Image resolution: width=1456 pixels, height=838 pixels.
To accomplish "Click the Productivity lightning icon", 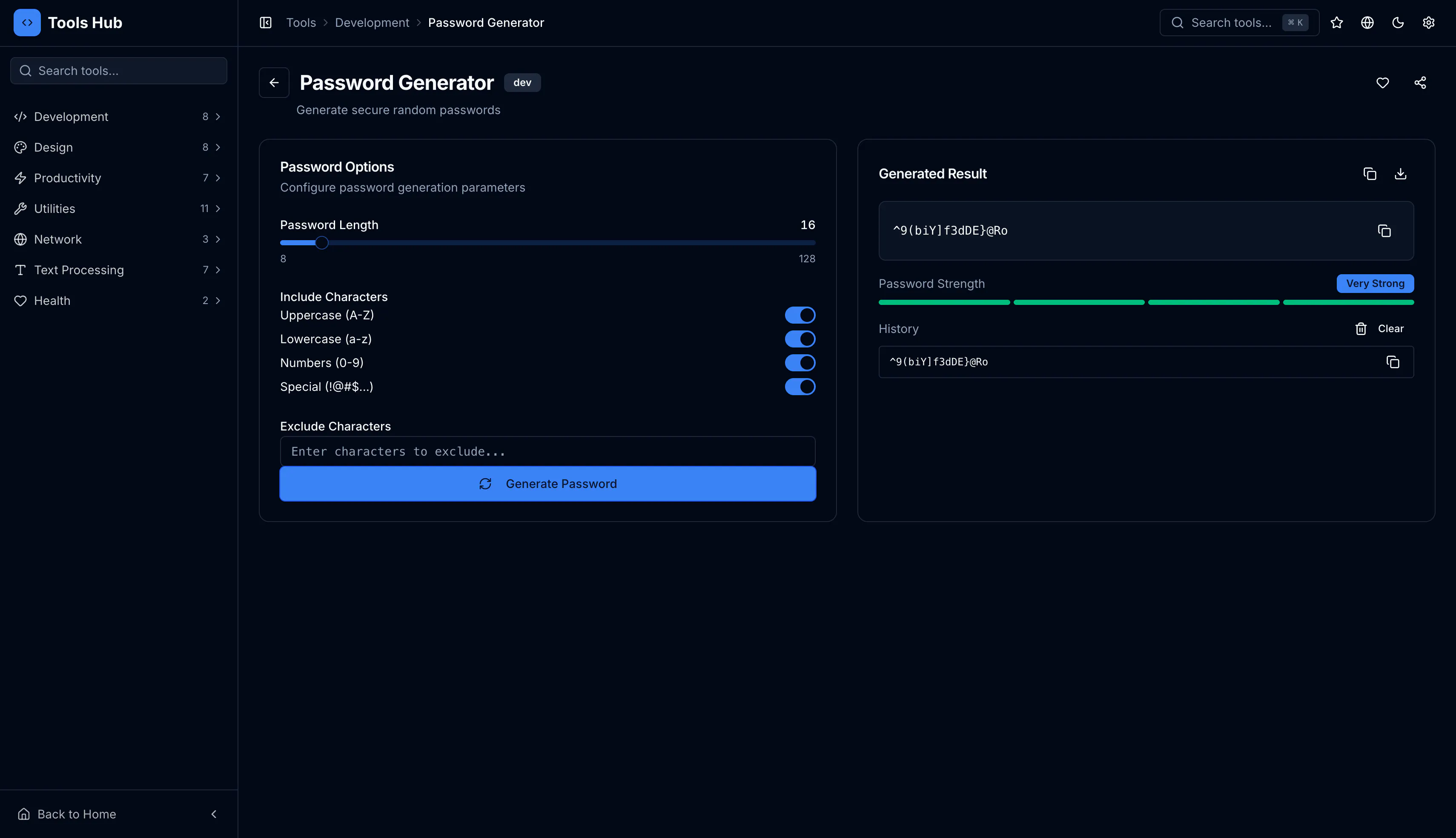I will click(x=21, y=178).
